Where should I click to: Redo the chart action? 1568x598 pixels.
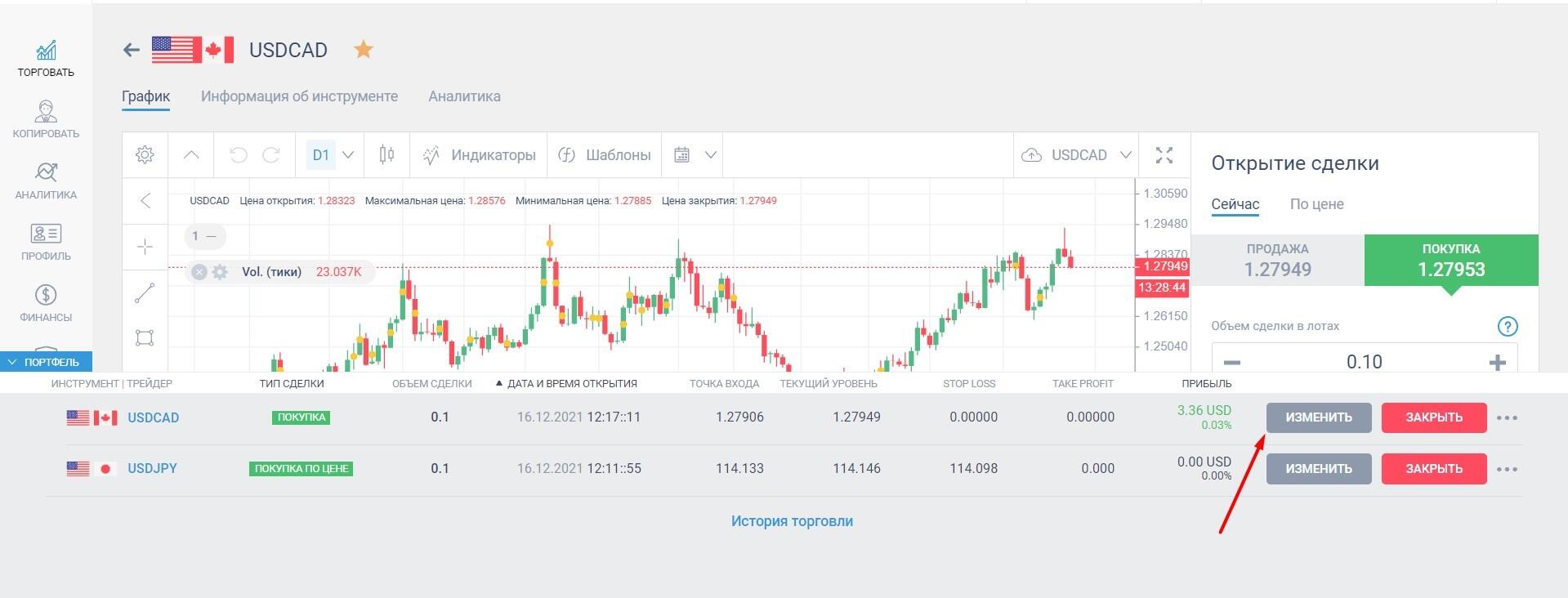271,155
